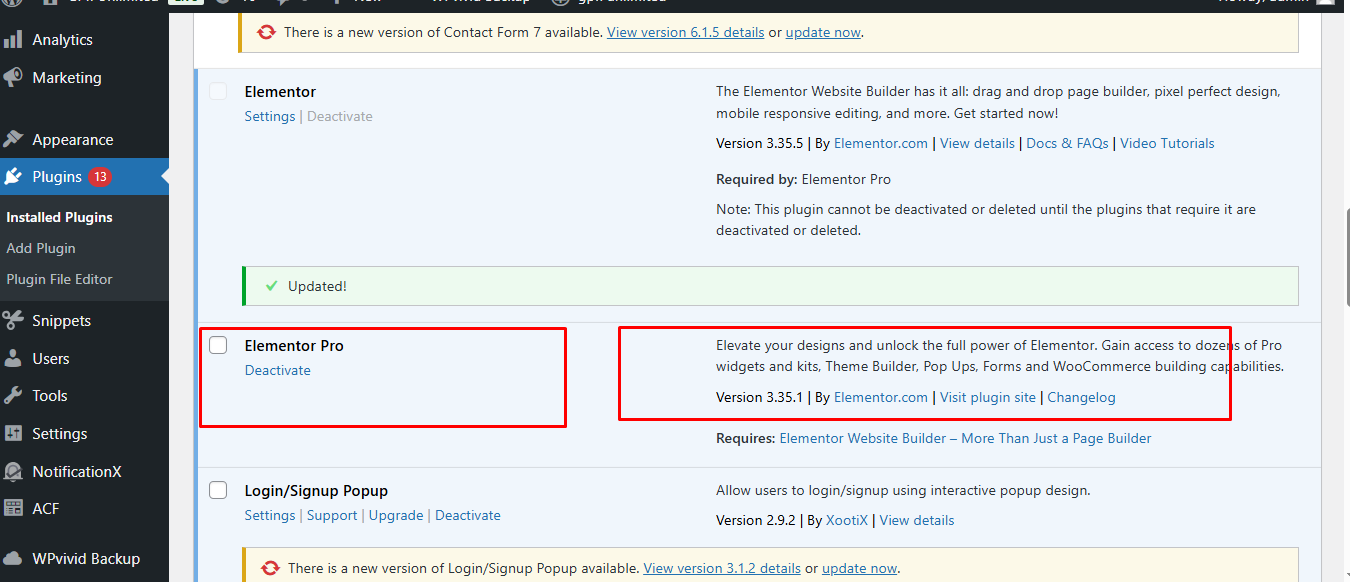Screen dimensions: 1350x582
Task: Click the Appearance paintbrush icon
Action: point(13,140)
